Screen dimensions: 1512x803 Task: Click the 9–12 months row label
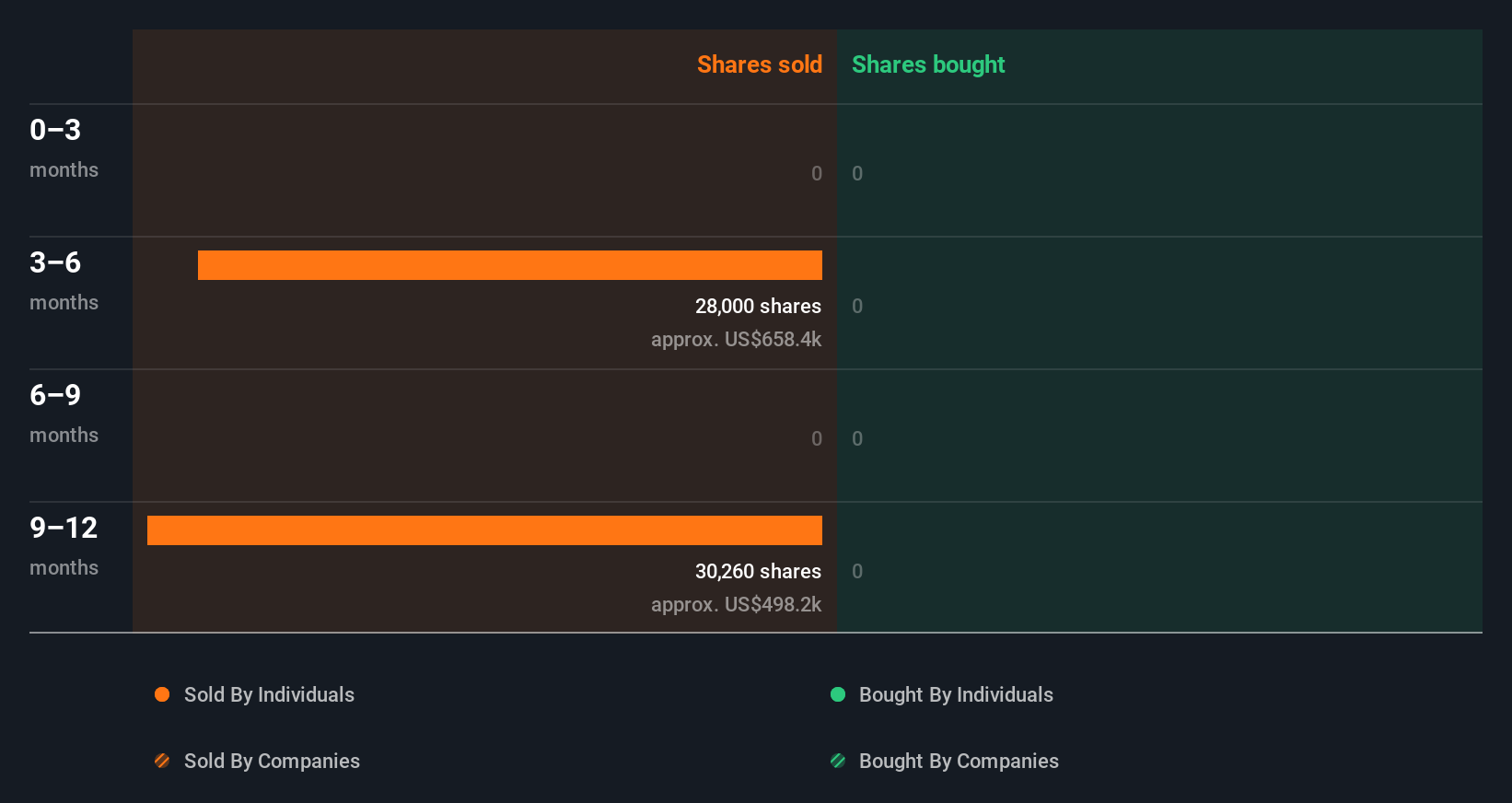(64, 545)
